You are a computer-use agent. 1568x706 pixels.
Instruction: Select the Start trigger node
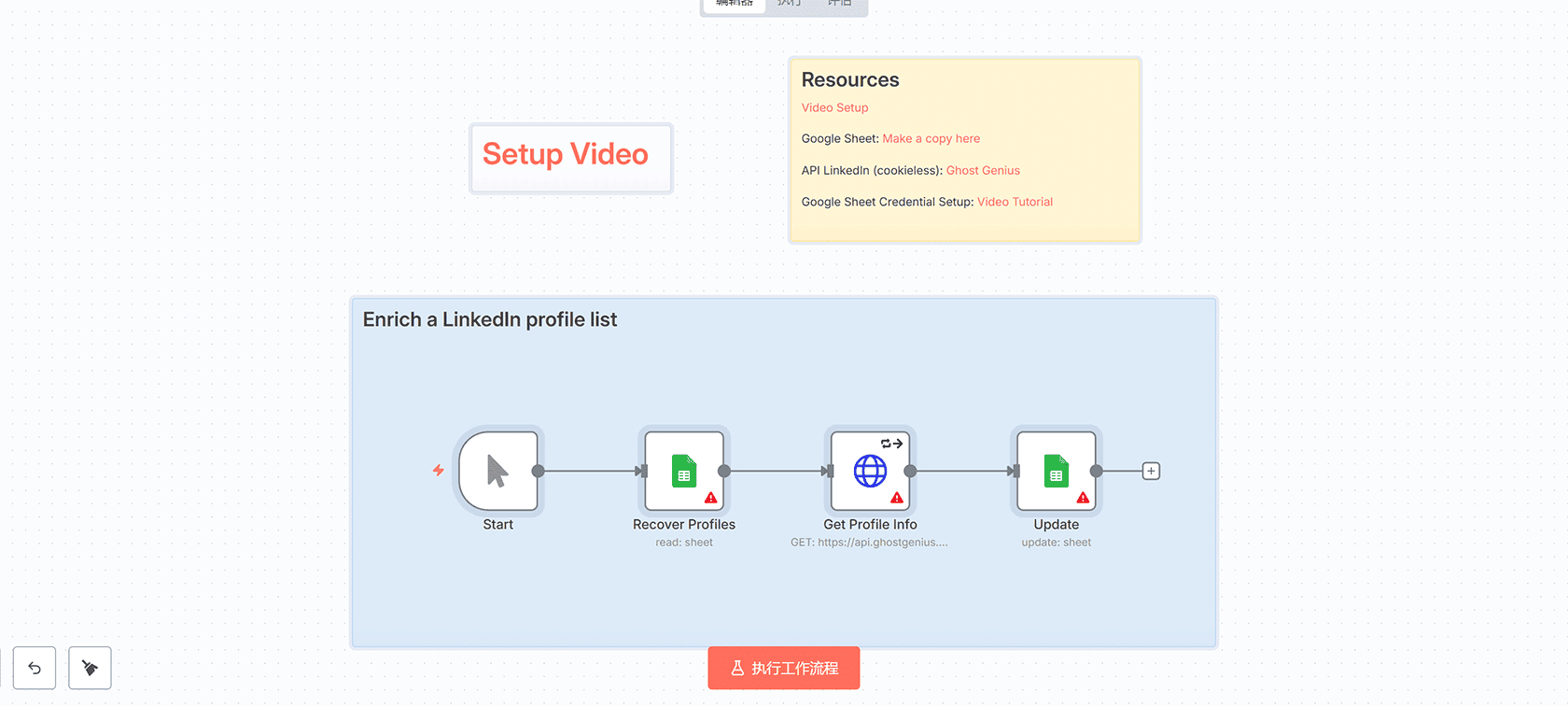(498, 471)
